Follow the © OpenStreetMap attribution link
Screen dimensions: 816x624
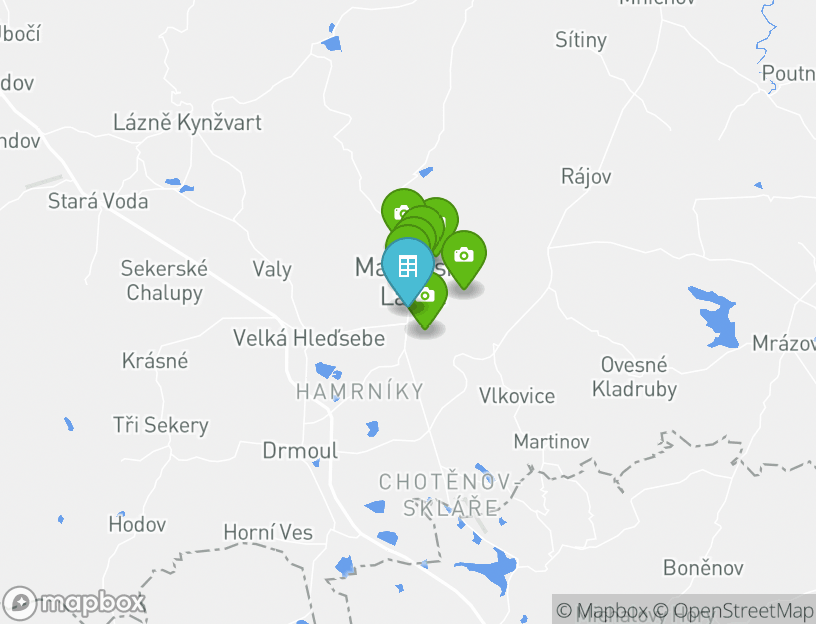click(733, 610)
